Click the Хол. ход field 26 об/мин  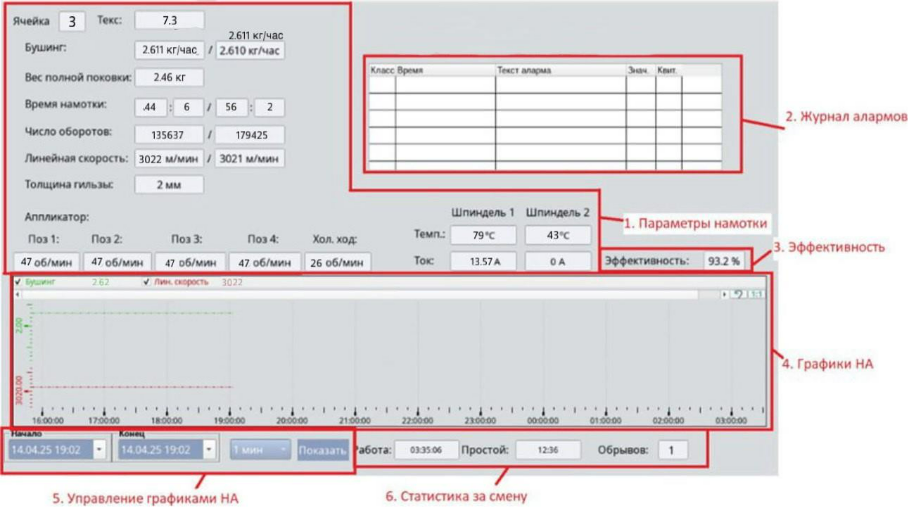tap(337, 262)
